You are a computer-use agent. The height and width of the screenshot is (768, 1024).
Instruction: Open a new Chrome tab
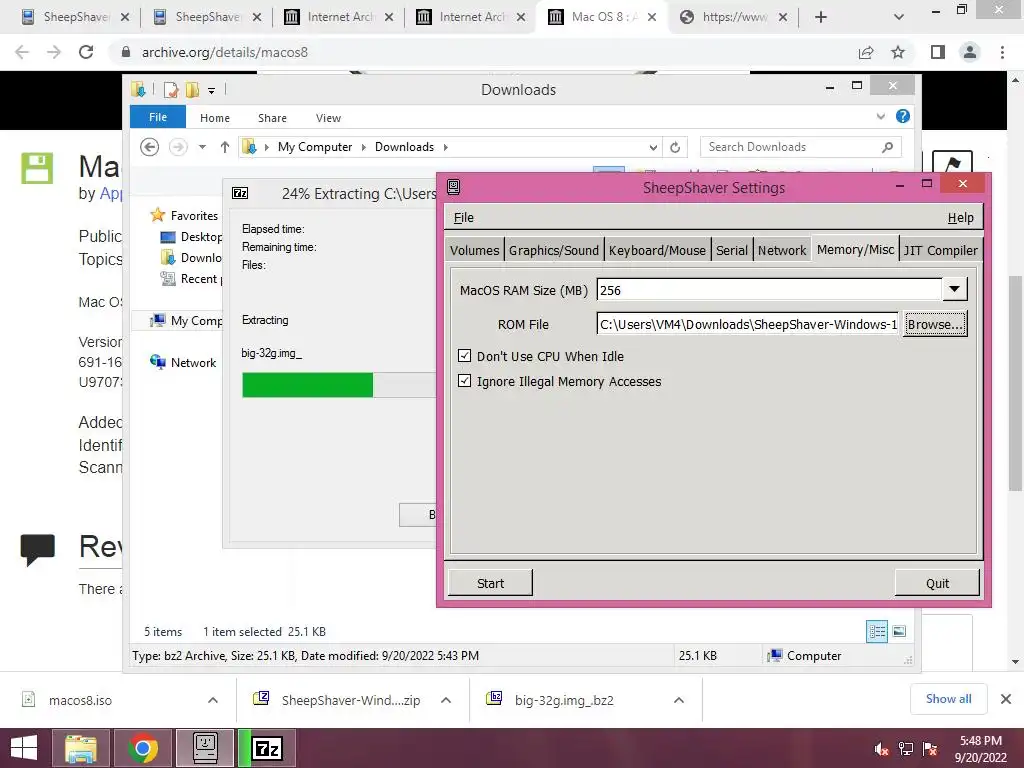coord(821,17)
